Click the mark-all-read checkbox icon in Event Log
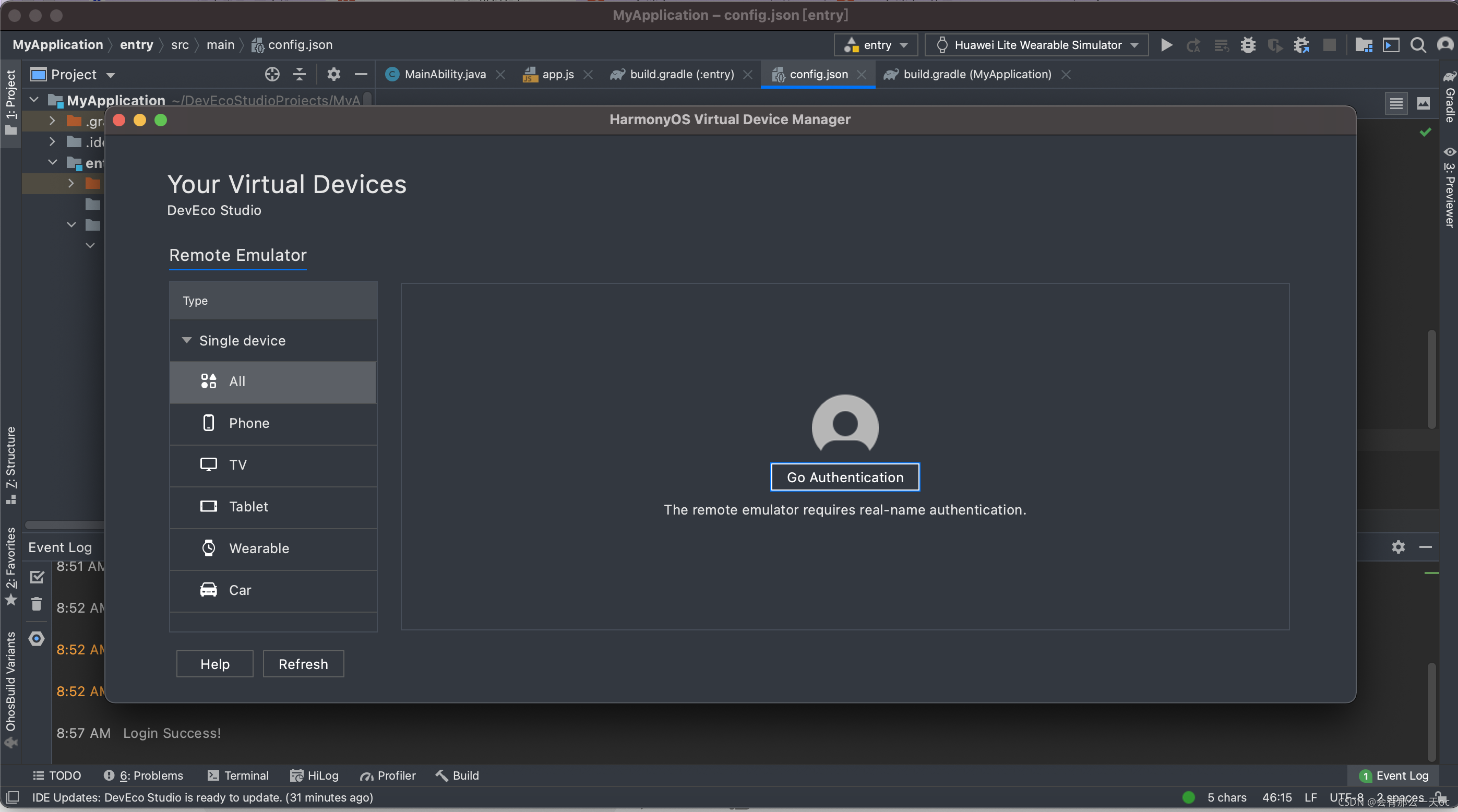This screenshot has height=812, width=1458. (37, 577)
